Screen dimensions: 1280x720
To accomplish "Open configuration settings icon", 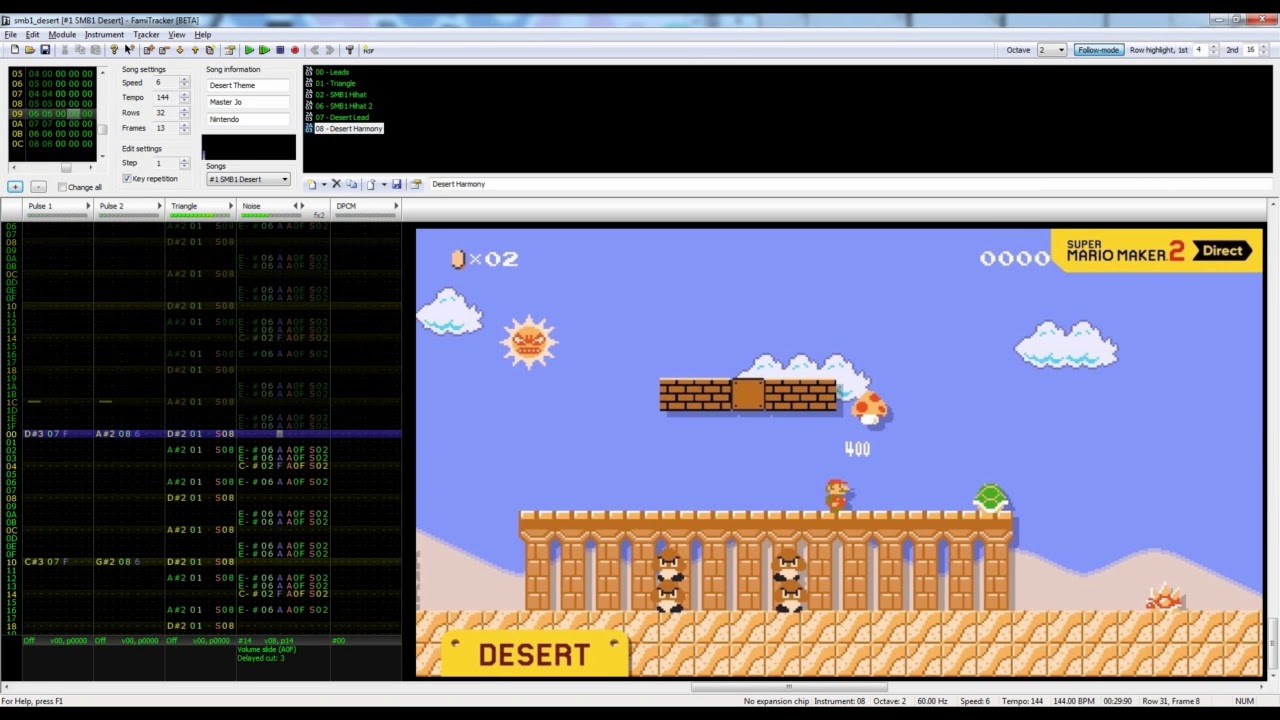I will click(349, 50).
